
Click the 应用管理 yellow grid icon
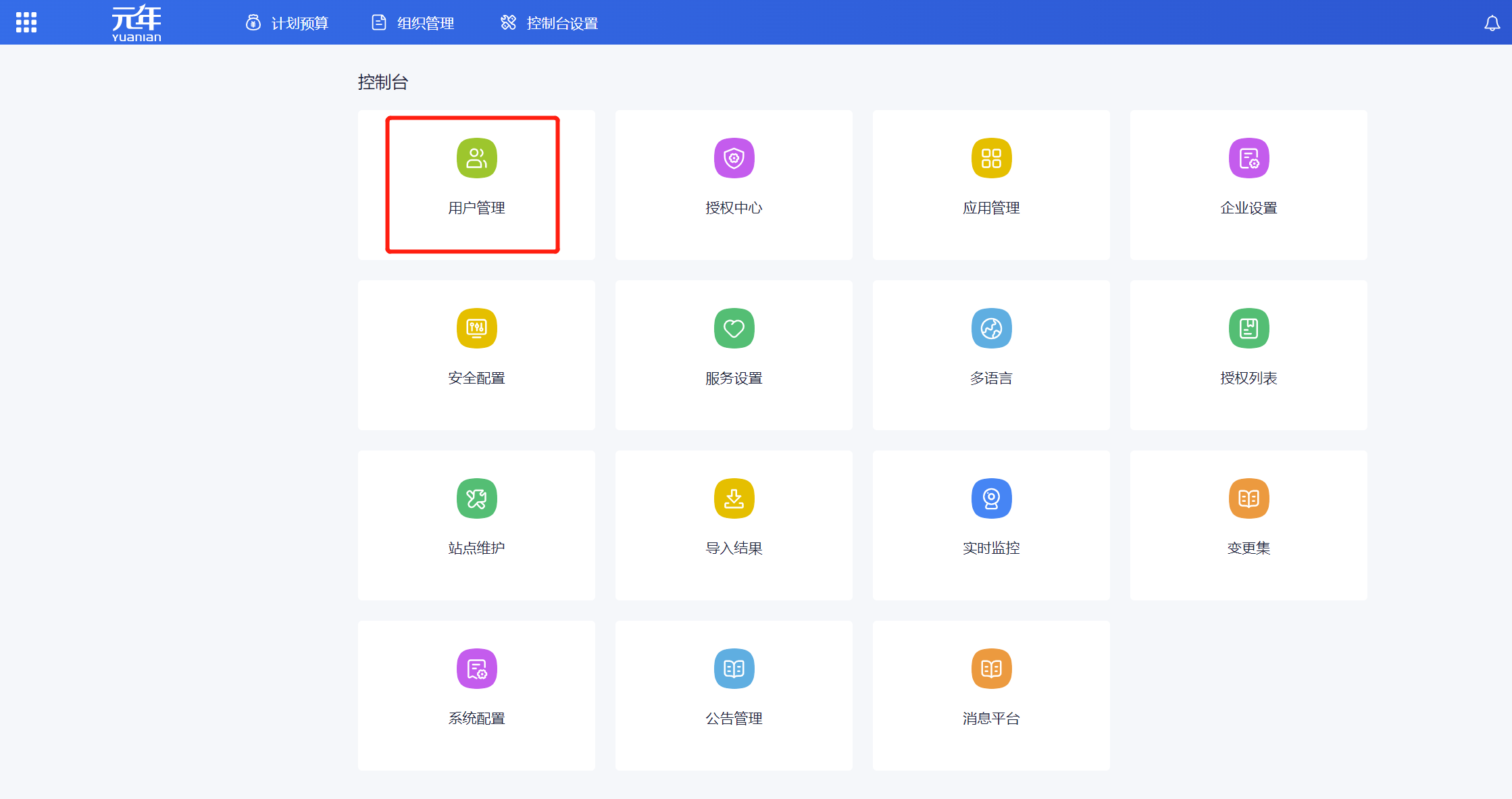[x=991, y=159]
